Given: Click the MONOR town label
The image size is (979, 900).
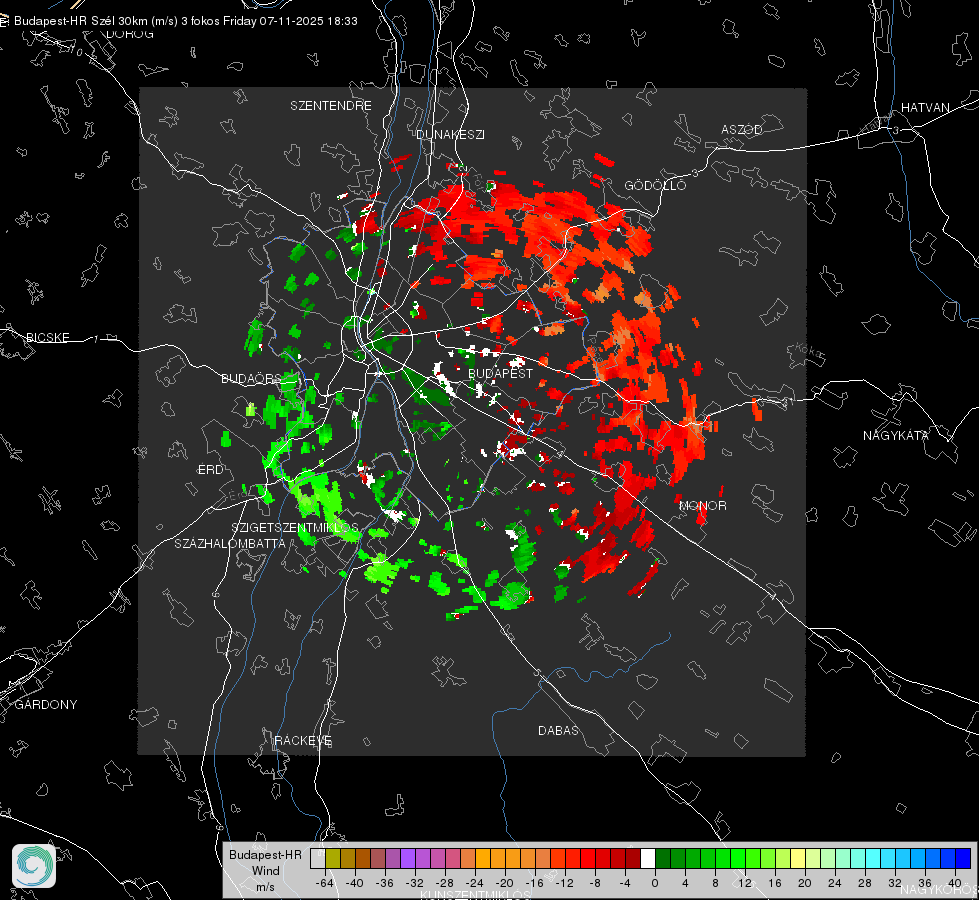Looking at the screenshot, I should 703,506.
